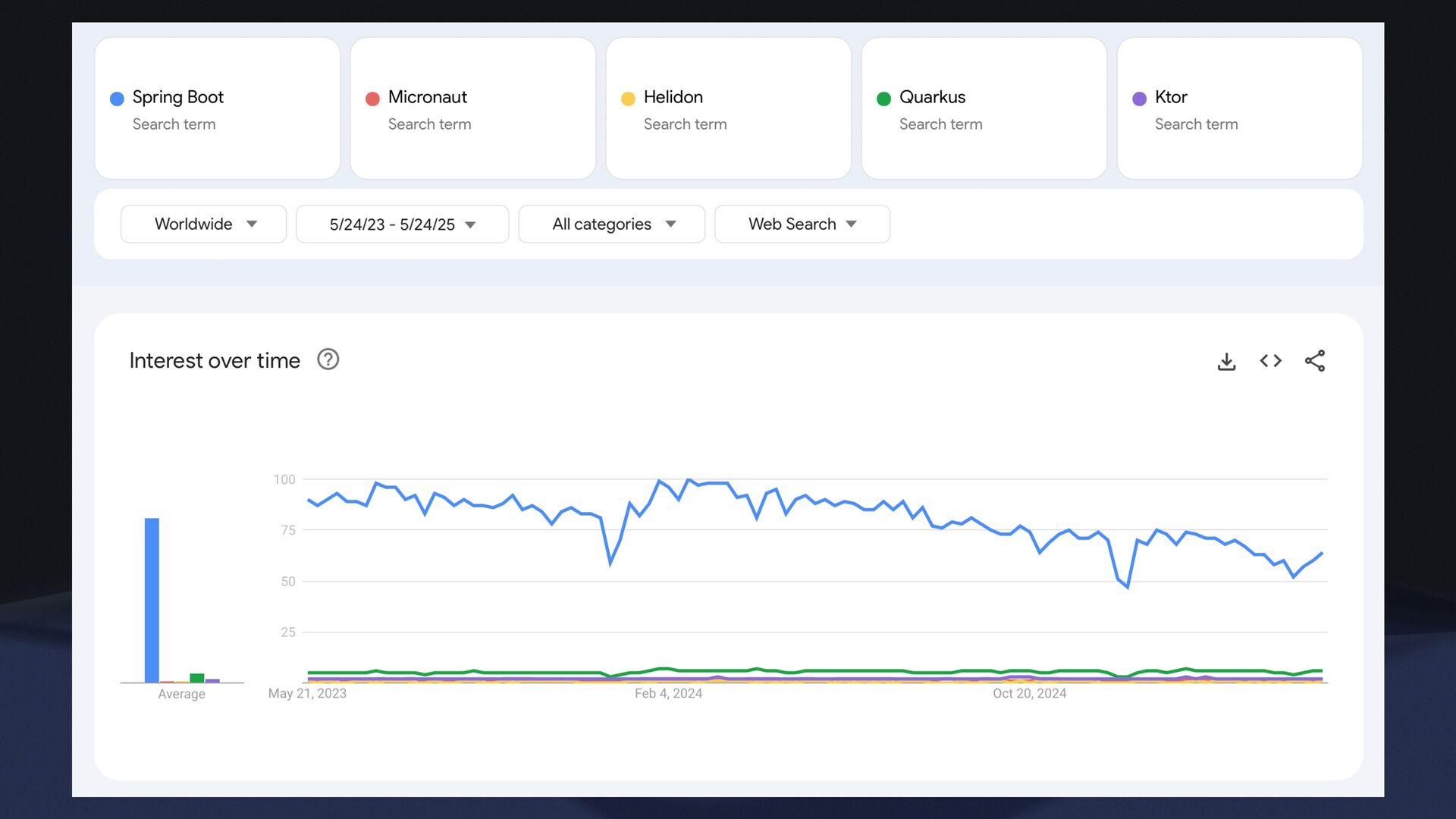
Task: Open the Interest over time help icon
Action: [328, 359]
